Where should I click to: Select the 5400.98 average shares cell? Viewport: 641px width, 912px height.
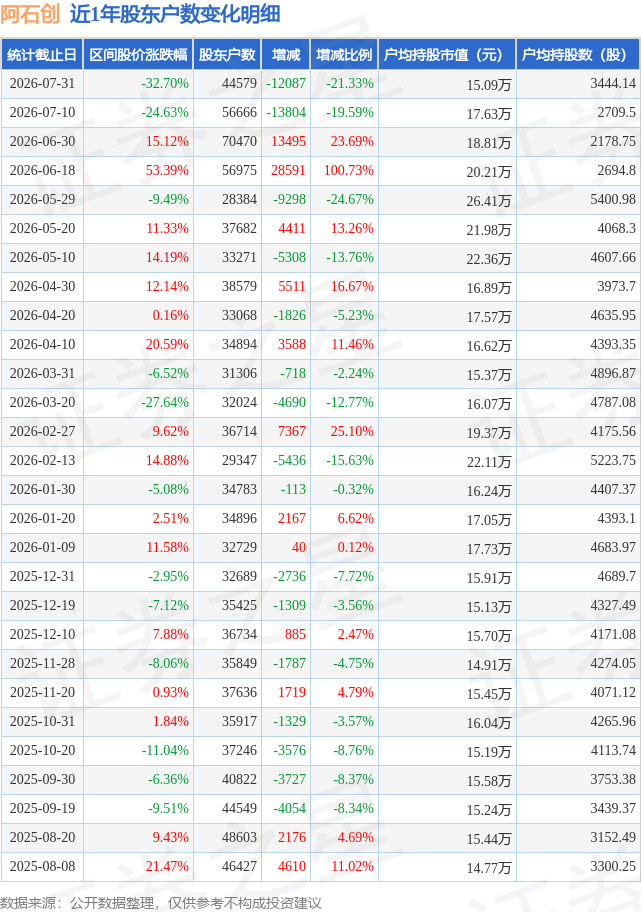[x=613, y=200]
